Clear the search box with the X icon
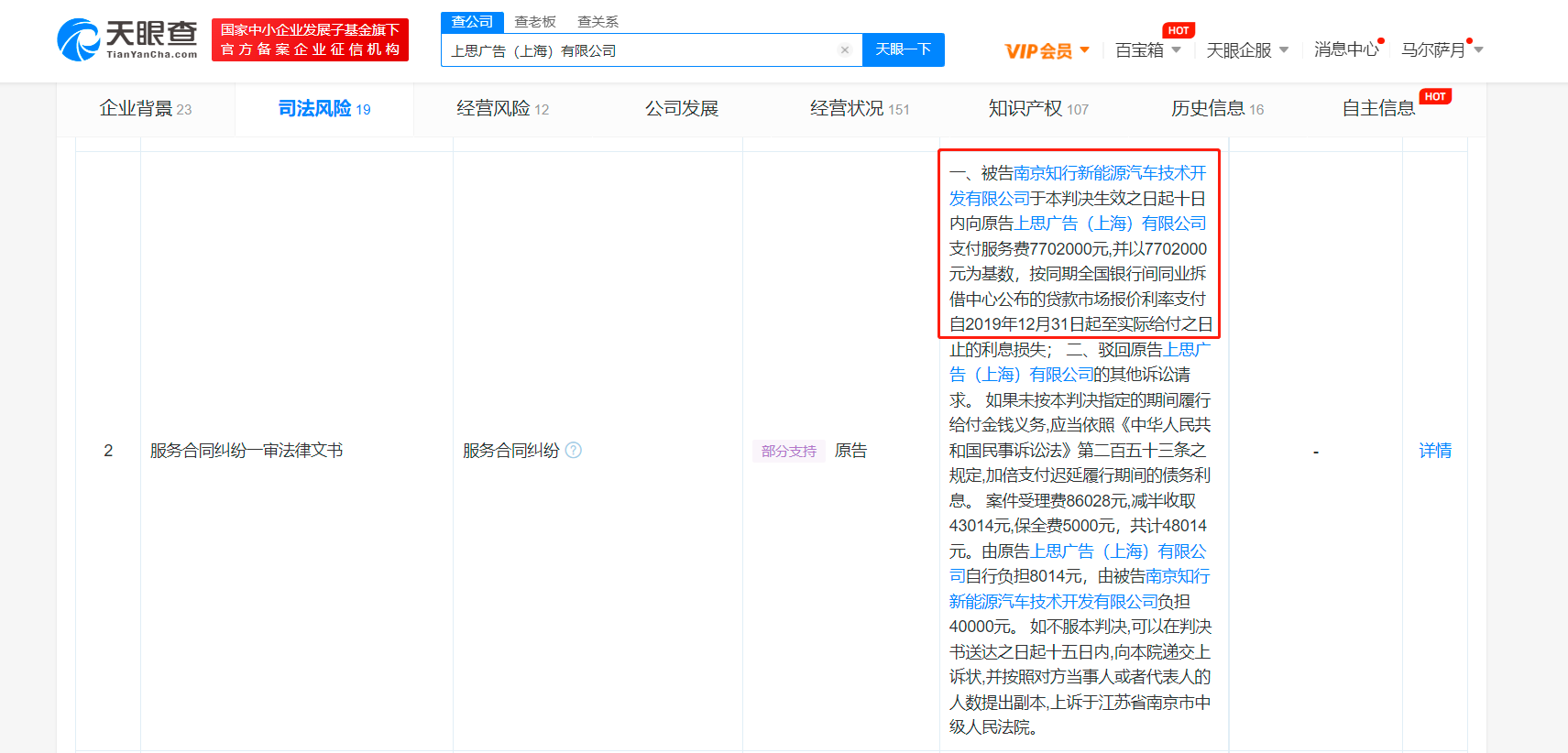The image size is (1568, 753). coord(844,50)
